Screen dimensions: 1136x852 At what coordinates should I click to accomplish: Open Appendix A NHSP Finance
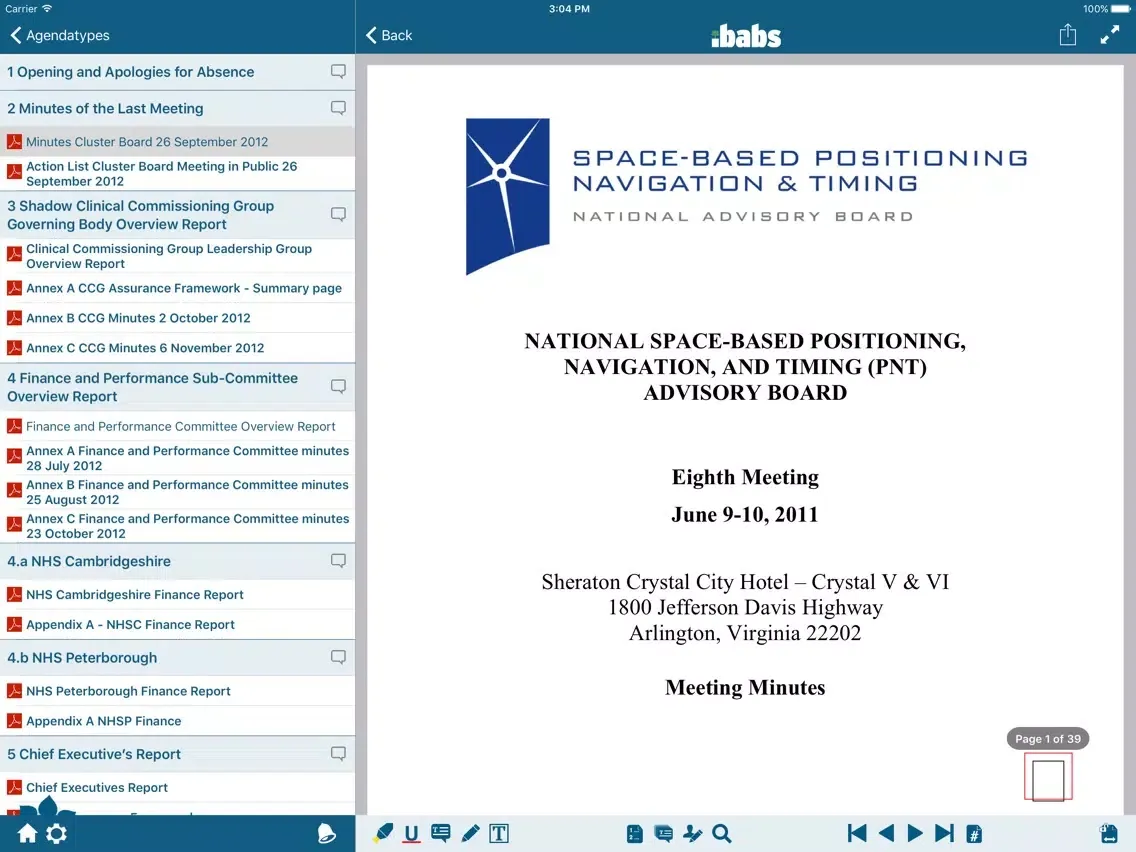point(178,721)
